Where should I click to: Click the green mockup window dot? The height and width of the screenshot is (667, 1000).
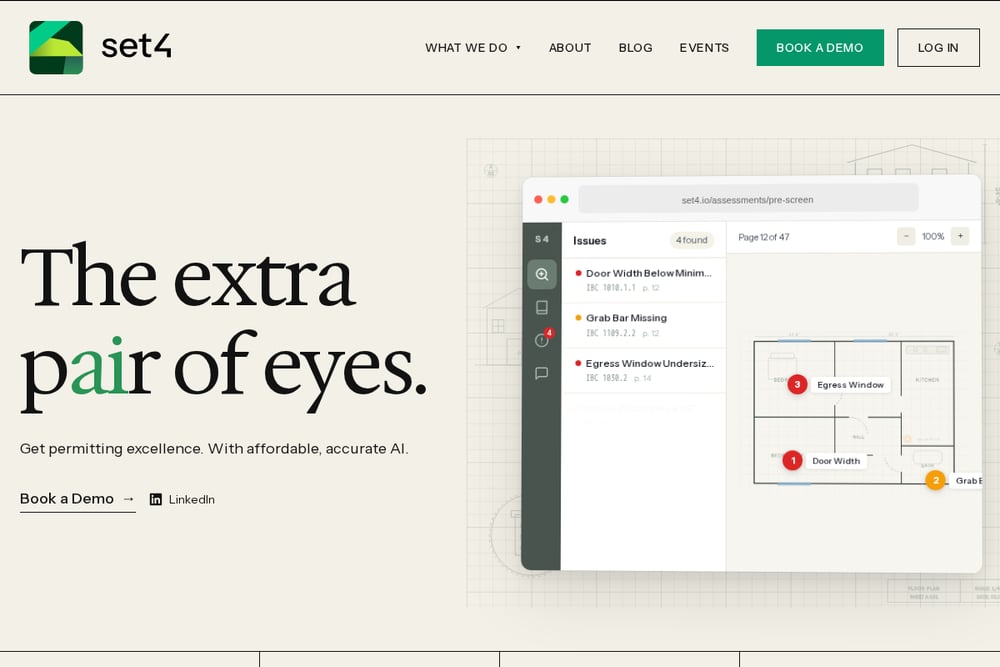point(564,200)
